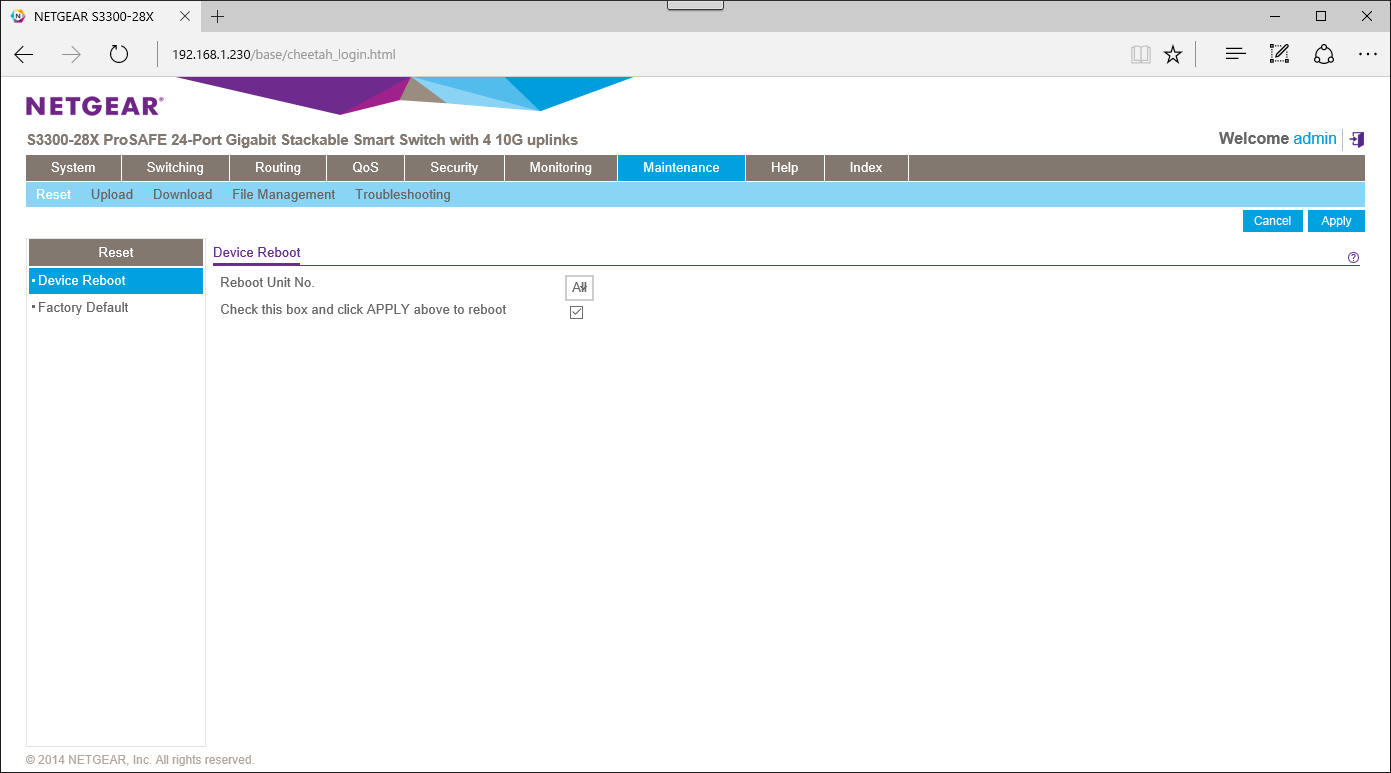Open the More actions ellipsis menu
Image resolution: width=1391 pixels, height=773 pixels.
pyautogui.click(x=1368, y=55)
